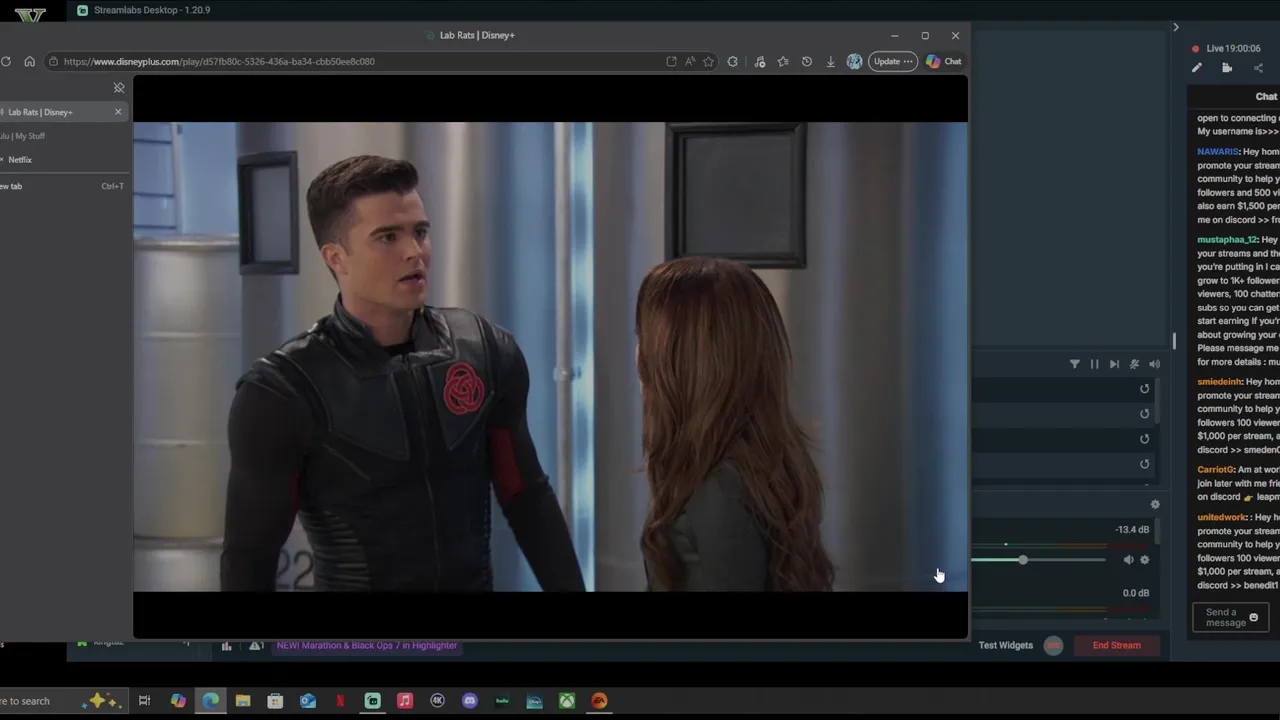The image size is (1280, 720).
Task: Open Netflix app from the taskbar
Action: point(340,701)
